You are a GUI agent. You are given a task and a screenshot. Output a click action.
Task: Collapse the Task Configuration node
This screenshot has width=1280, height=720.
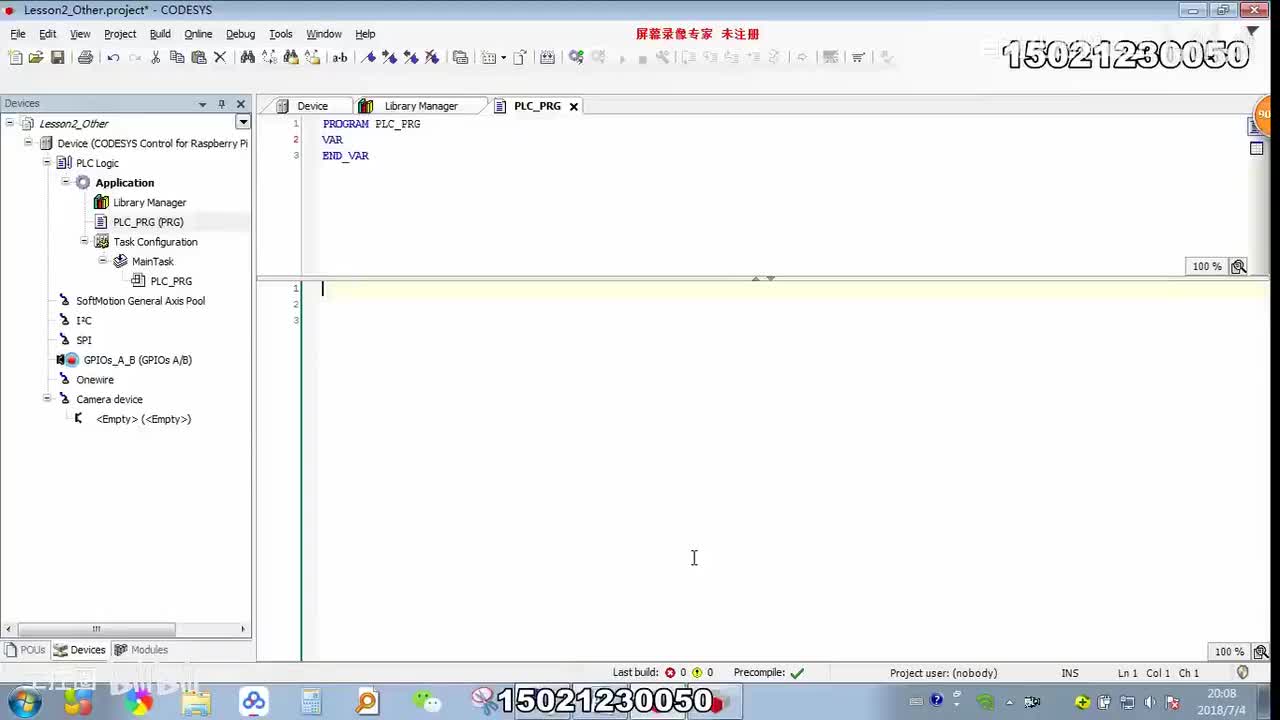[84, 241]
